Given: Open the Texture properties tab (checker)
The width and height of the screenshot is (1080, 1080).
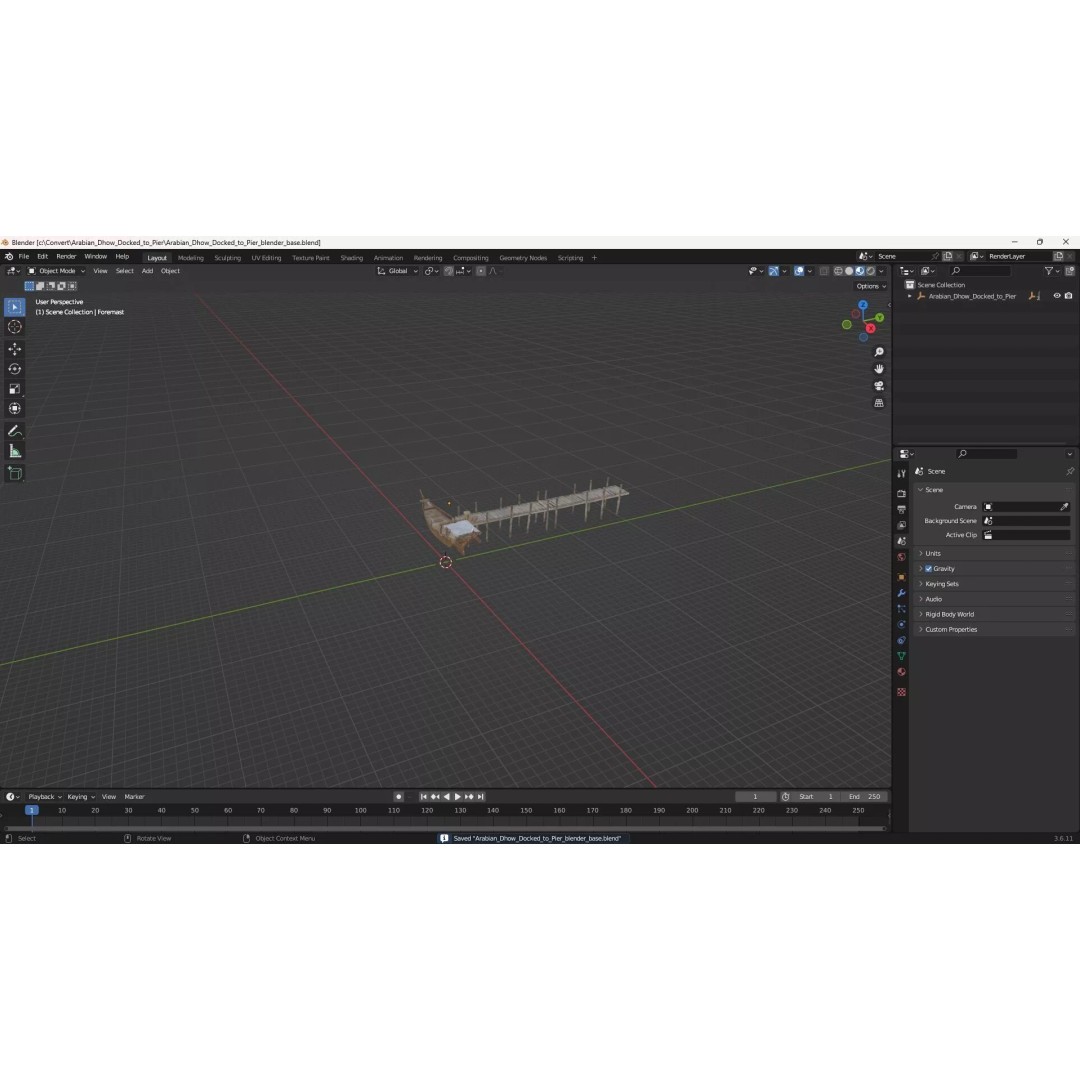Looking at the screenshot, I should coord(901,692).
